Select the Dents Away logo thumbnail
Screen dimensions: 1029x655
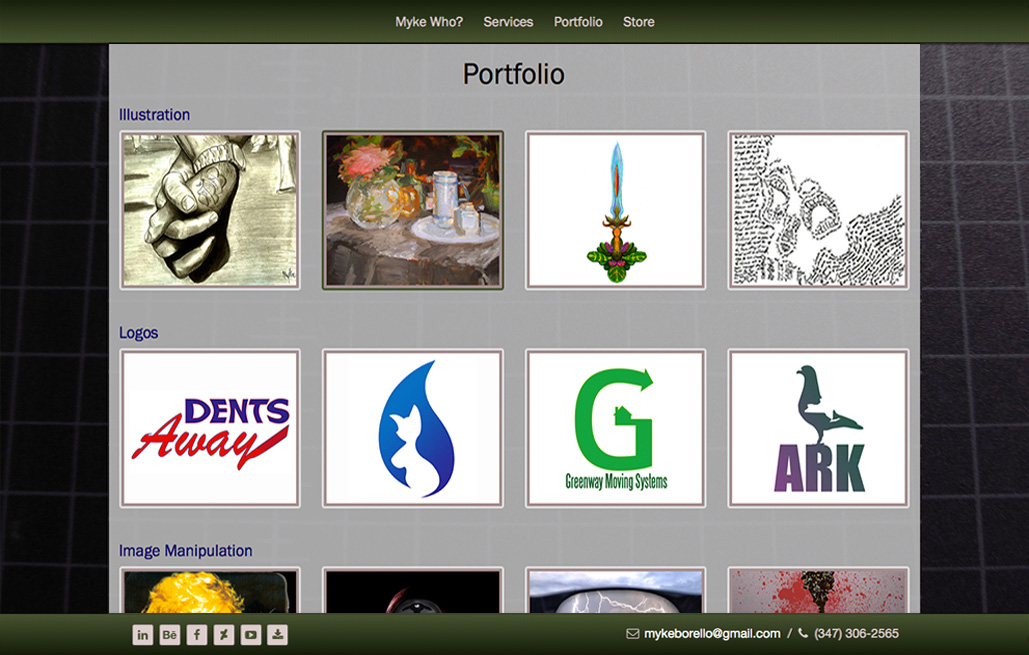(210, 429)
